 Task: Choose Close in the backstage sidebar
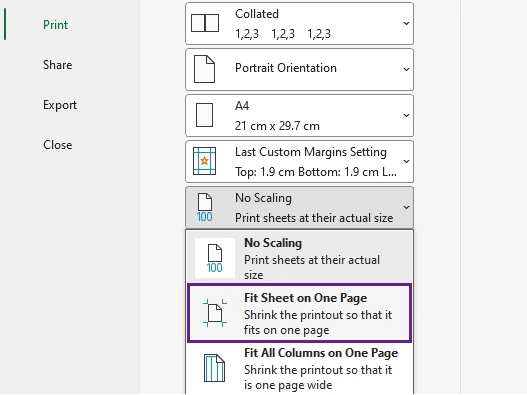57,145
